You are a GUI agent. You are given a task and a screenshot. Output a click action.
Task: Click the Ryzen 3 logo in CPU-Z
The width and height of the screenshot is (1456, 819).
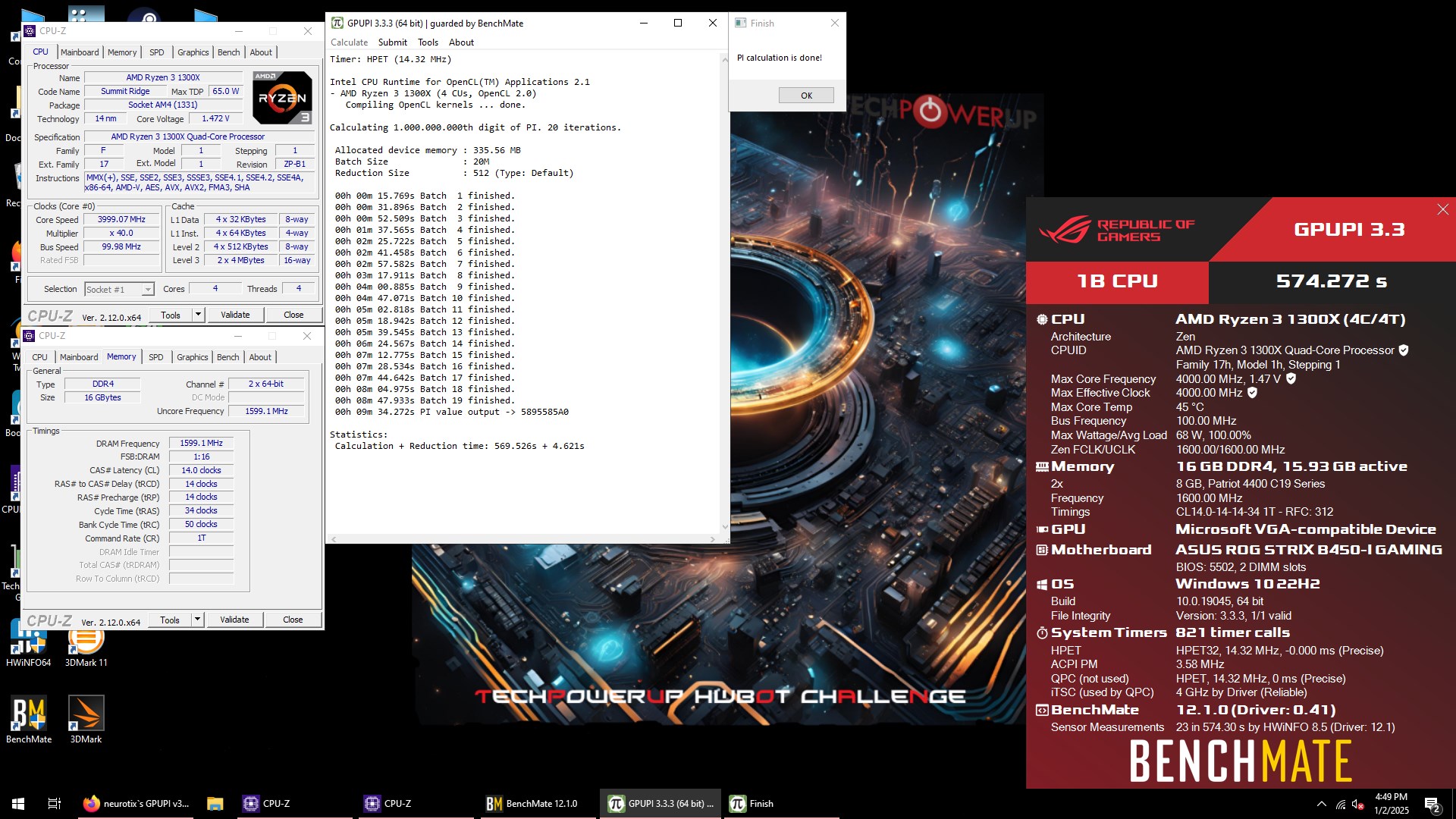coord(282,98)
